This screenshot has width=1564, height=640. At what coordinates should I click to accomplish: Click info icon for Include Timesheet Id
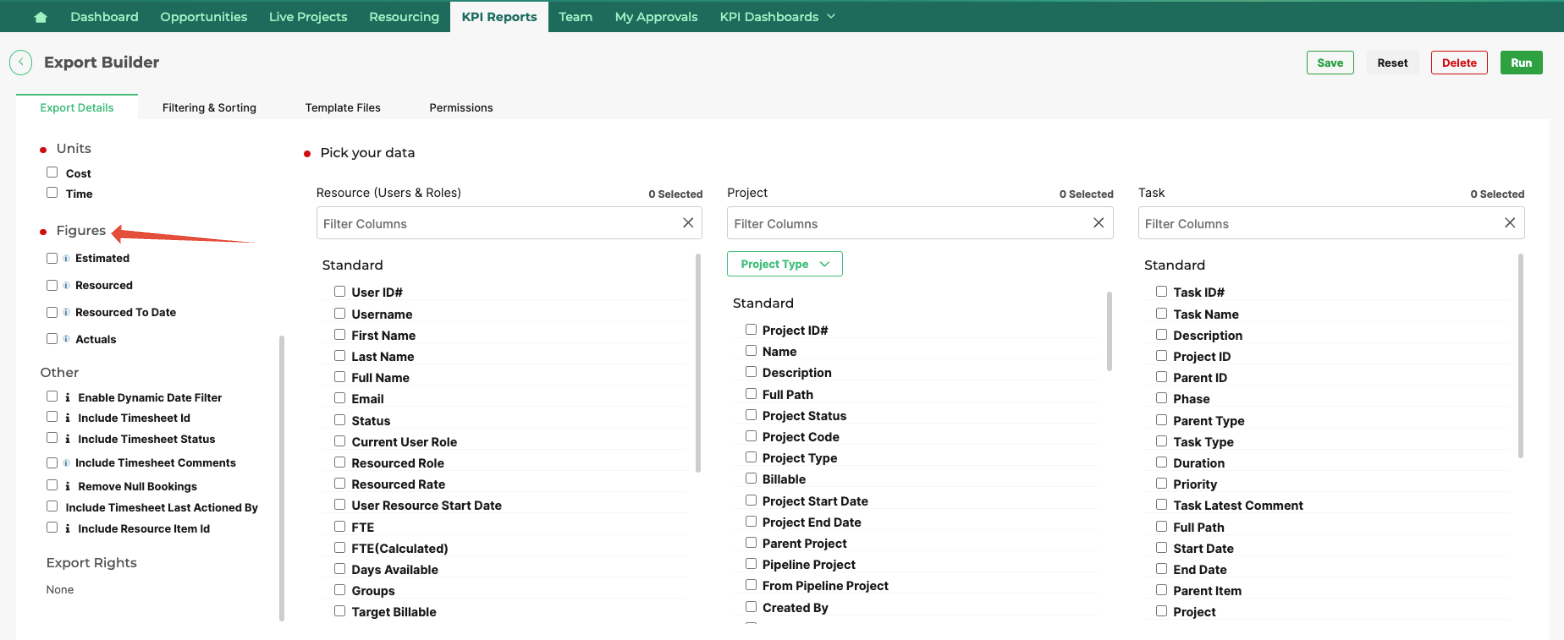click(68, 418)
